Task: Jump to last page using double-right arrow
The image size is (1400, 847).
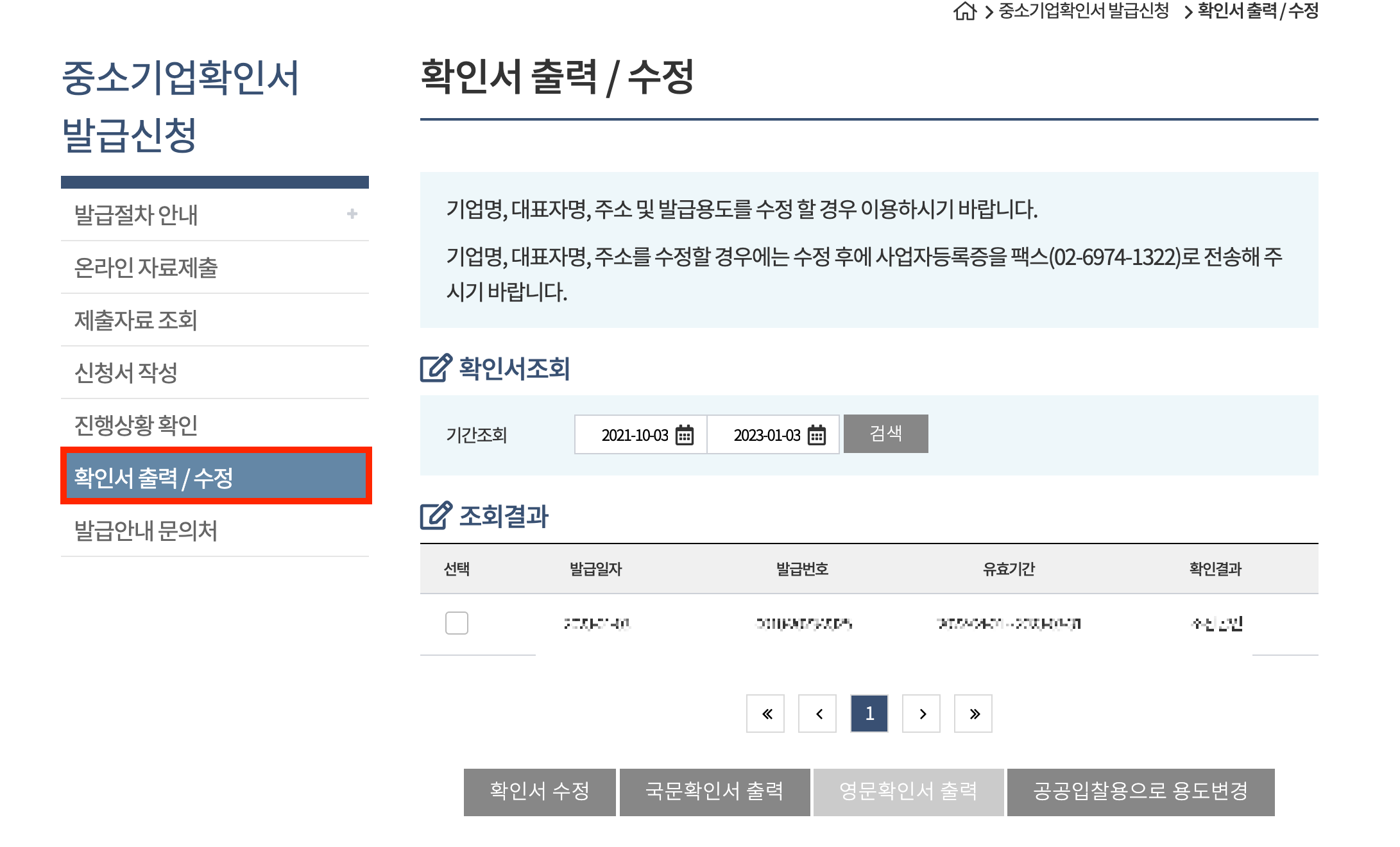Action: (x=973, y=714)
